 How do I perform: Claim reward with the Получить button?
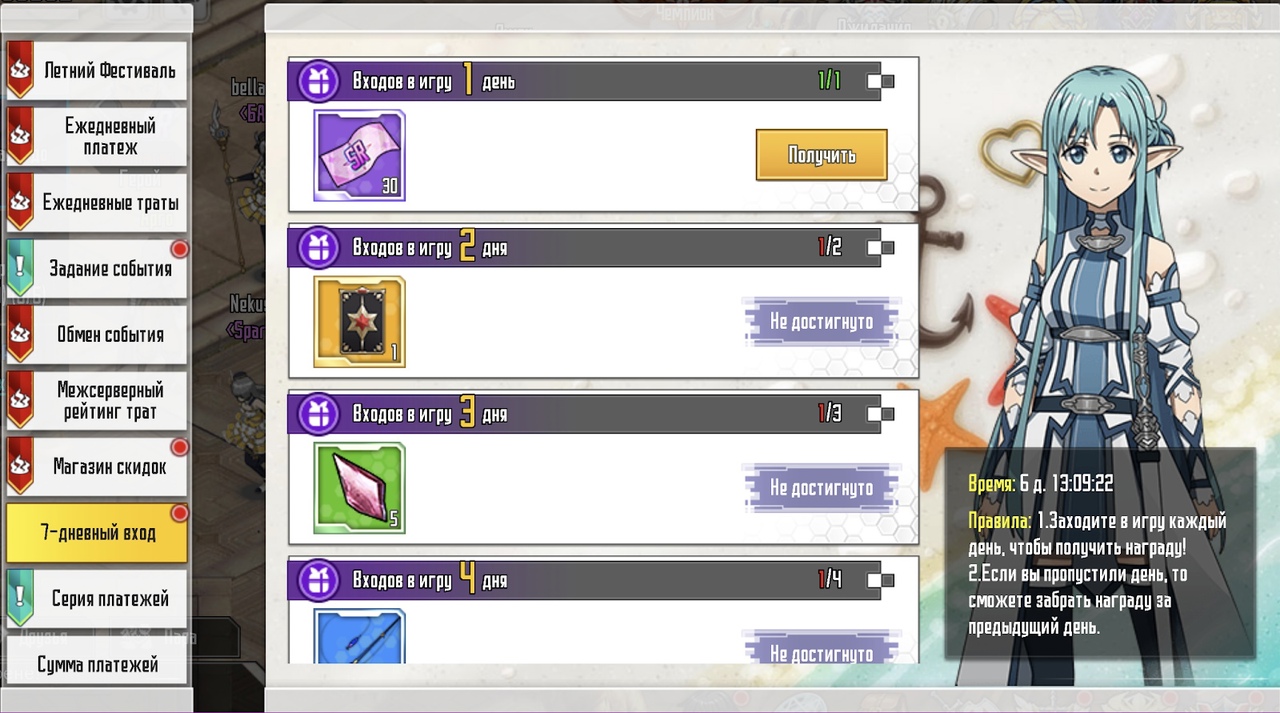[821, 155]
